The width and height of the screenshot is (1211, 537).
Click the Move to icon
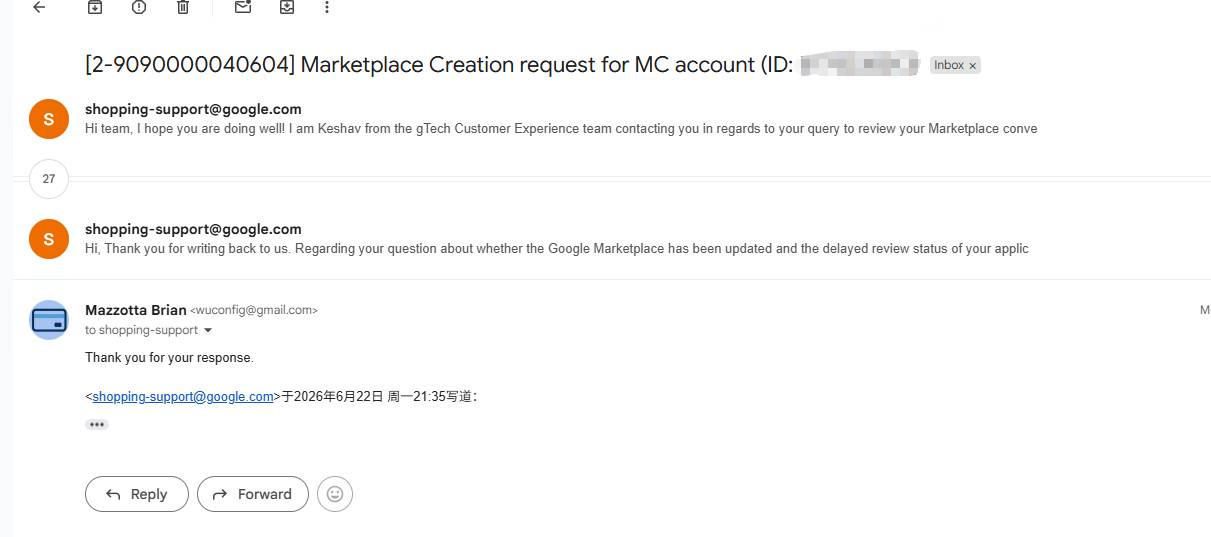pyautogui.click(x=287, y=7)
